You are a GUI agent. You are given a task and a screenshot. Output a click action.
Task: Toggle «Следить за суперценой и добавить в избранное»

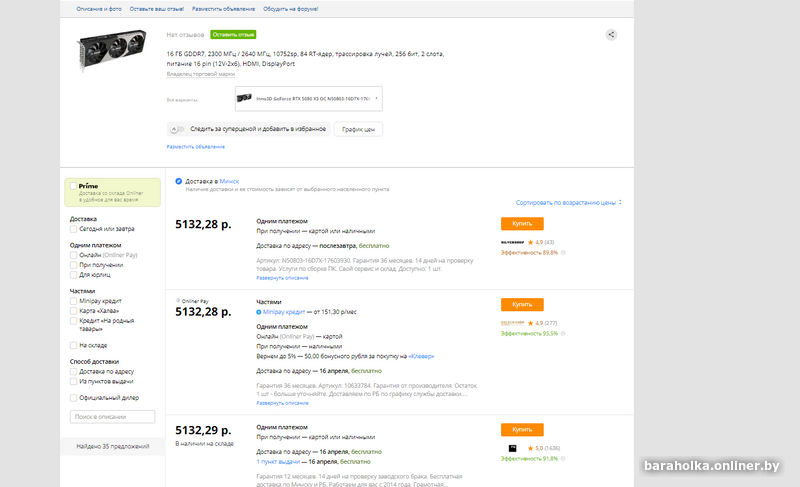[x=177, y=129]
